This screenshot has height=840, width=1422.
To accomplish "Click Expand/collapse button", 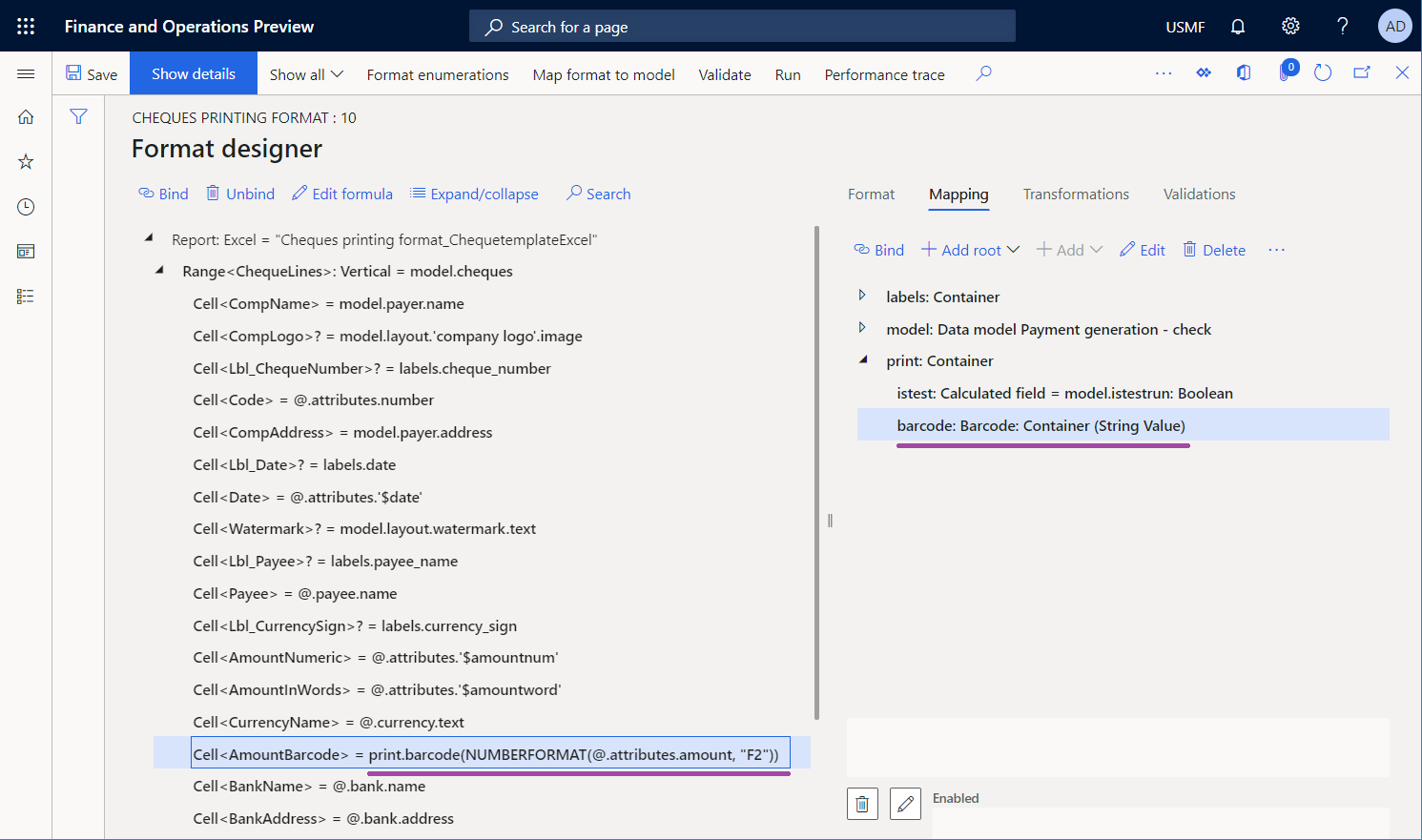I will 474,194.
